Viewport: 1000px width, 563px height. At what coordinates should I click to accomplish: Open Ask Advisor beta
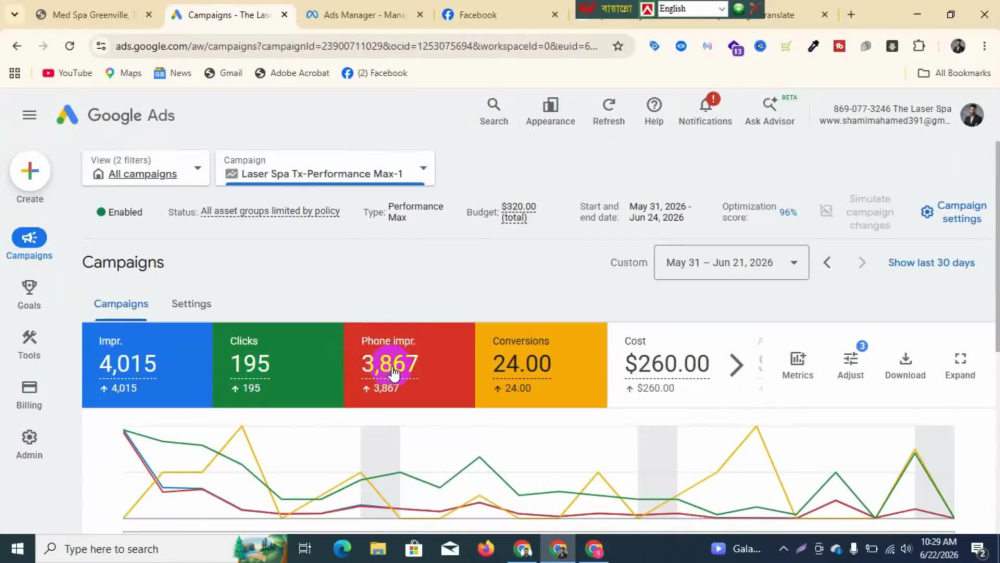point(770,112)
